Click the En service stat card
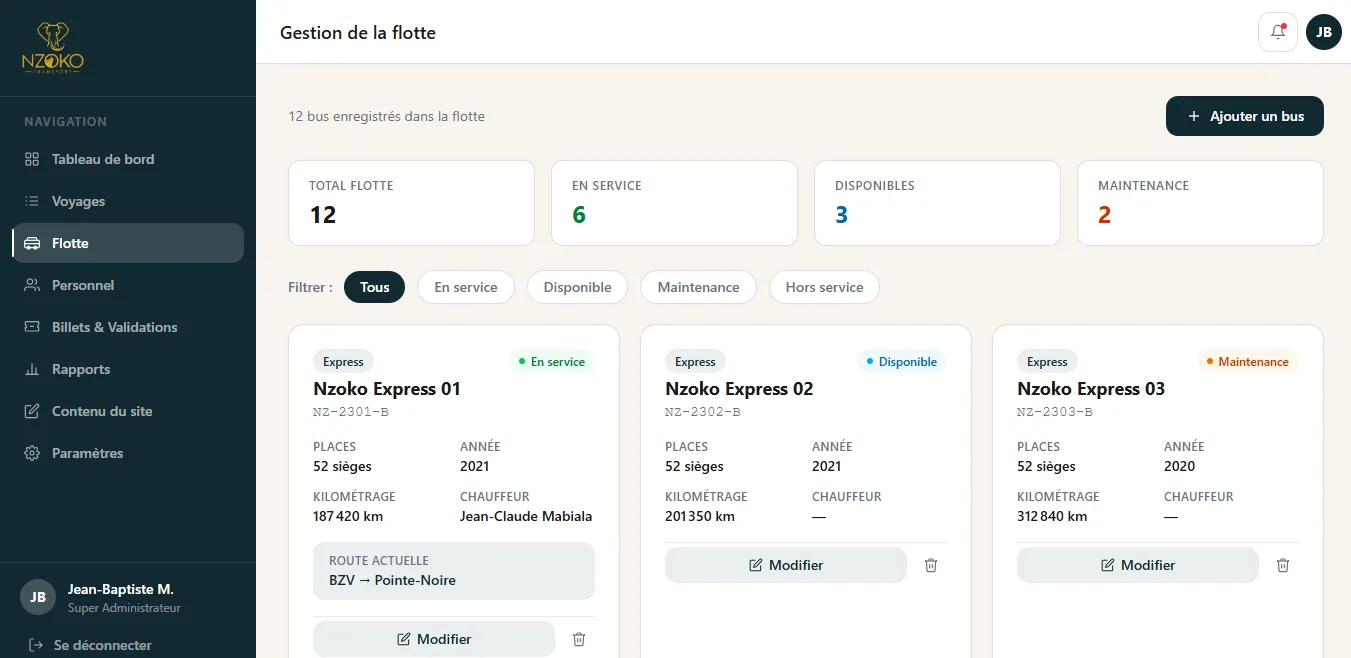This screenshot has width=1351, height=658. tap(675, 203)
